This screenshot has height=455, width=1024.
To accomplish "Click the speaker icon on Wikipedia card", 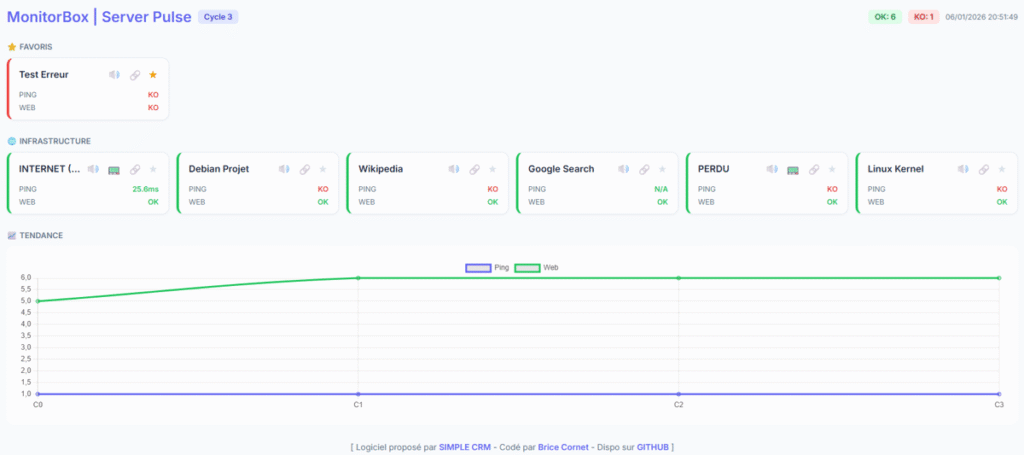I will 454,169.
